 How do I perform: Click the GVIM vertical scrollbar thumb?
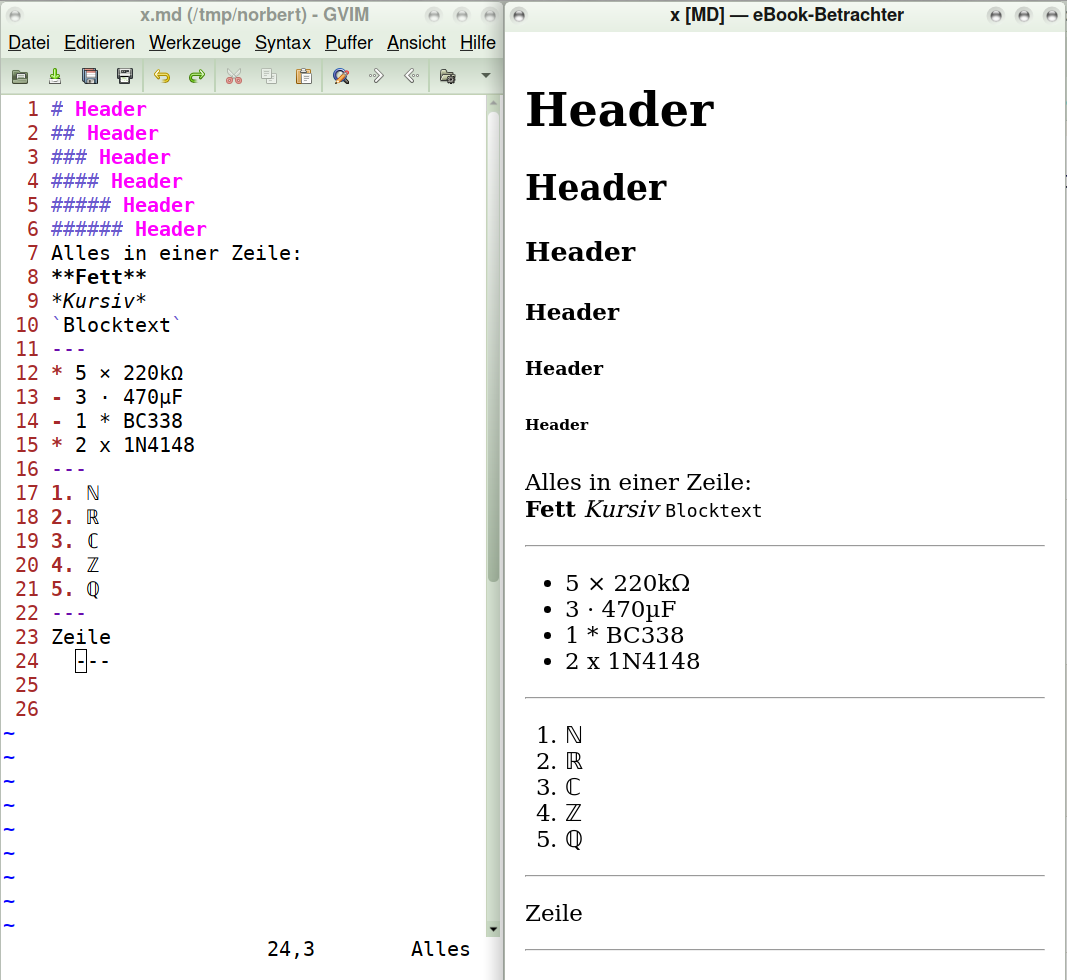coord(493,346)
